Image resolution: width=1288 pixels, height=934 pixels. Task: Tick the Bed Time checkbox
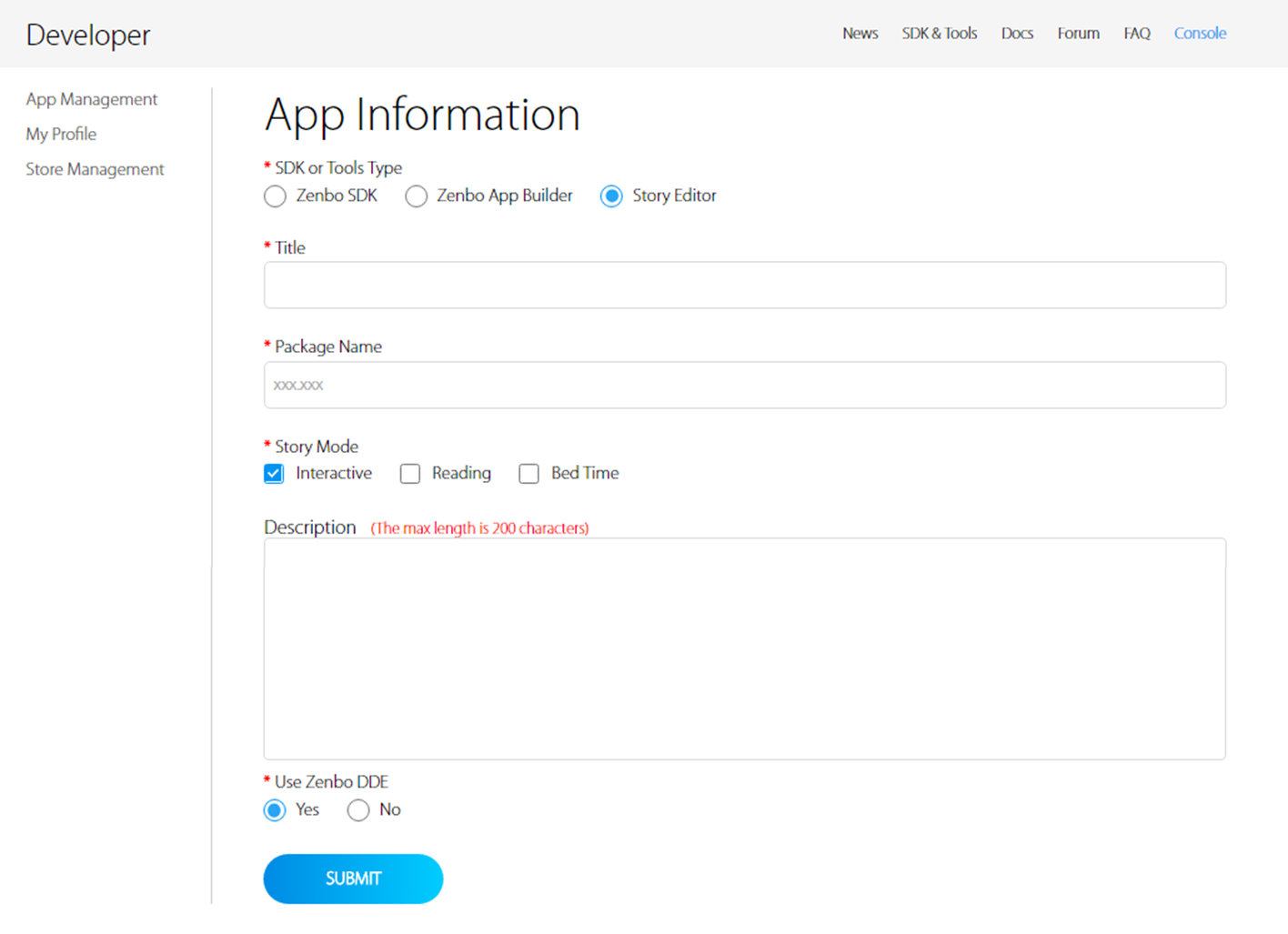point(528,474)
